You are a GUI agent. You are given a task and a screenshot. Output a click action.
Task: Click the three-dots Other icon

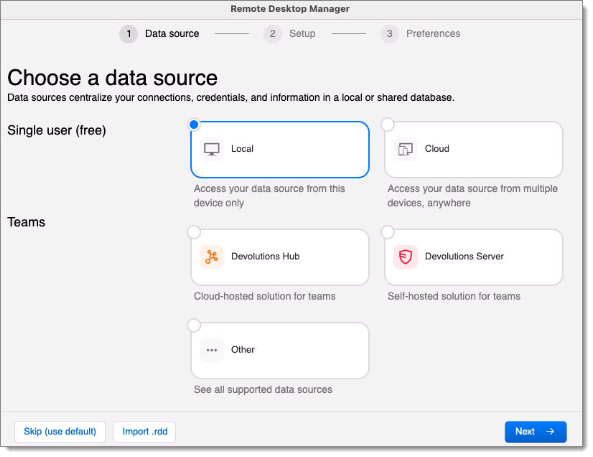[x=211, y=350]
